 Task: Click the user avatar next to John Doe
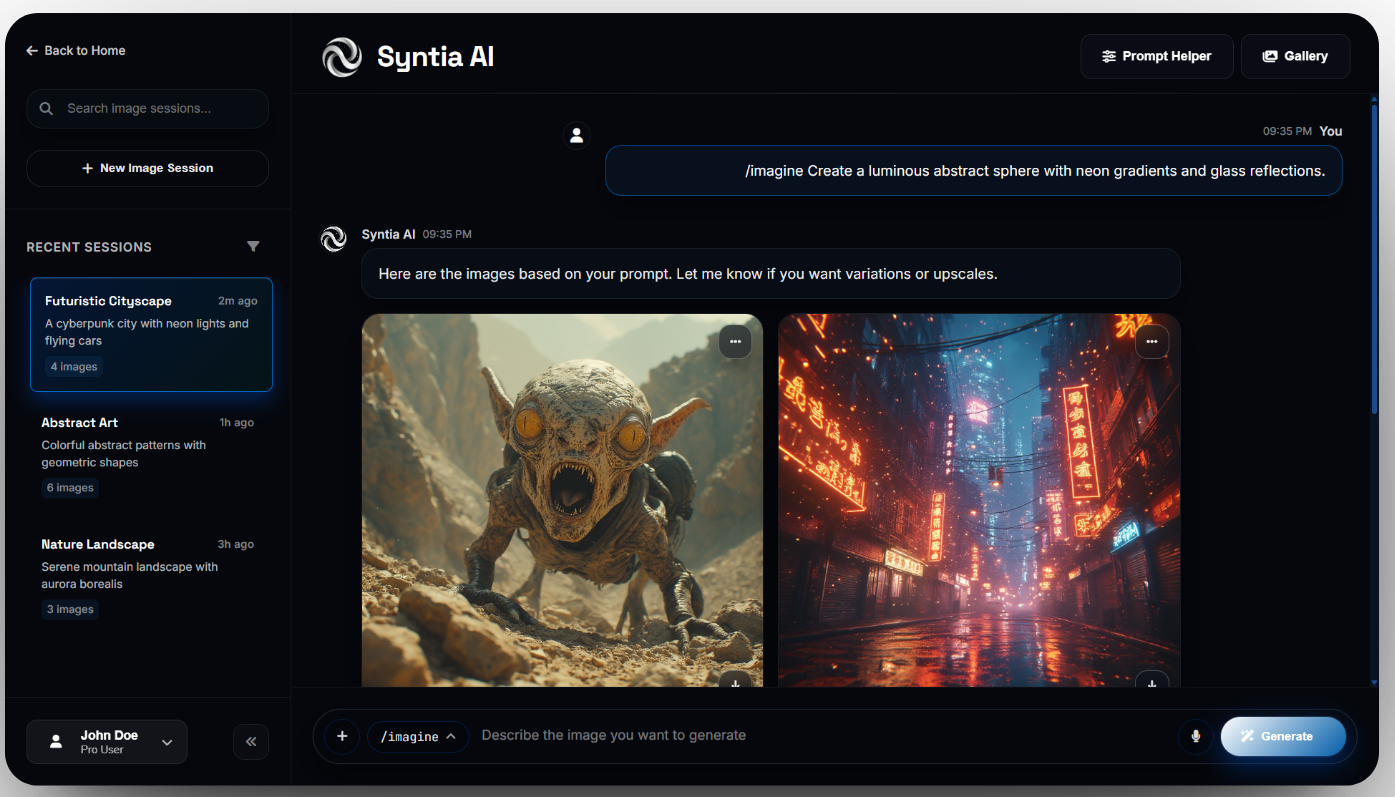click(55, 741)
